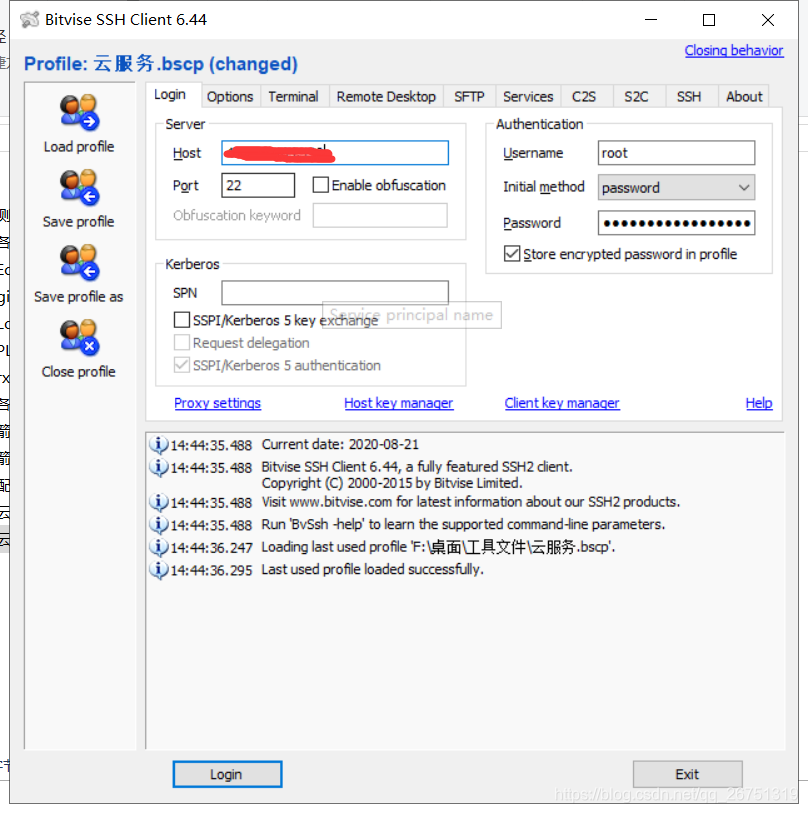Minimize the Bitvise SSH Client window
This screenshot has width=808, height=813.
[651, 20]
